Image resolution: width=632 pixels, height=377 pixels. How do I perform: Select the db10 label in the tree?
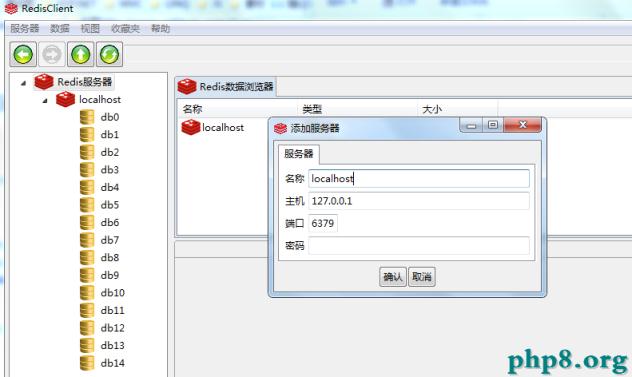(x=113, y=293)
